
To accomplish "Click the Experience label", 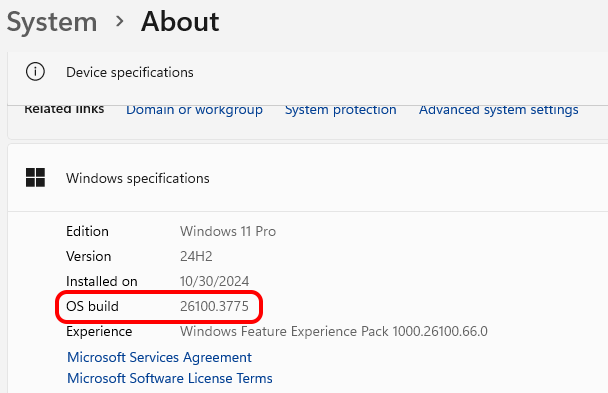I will (99, 332).
